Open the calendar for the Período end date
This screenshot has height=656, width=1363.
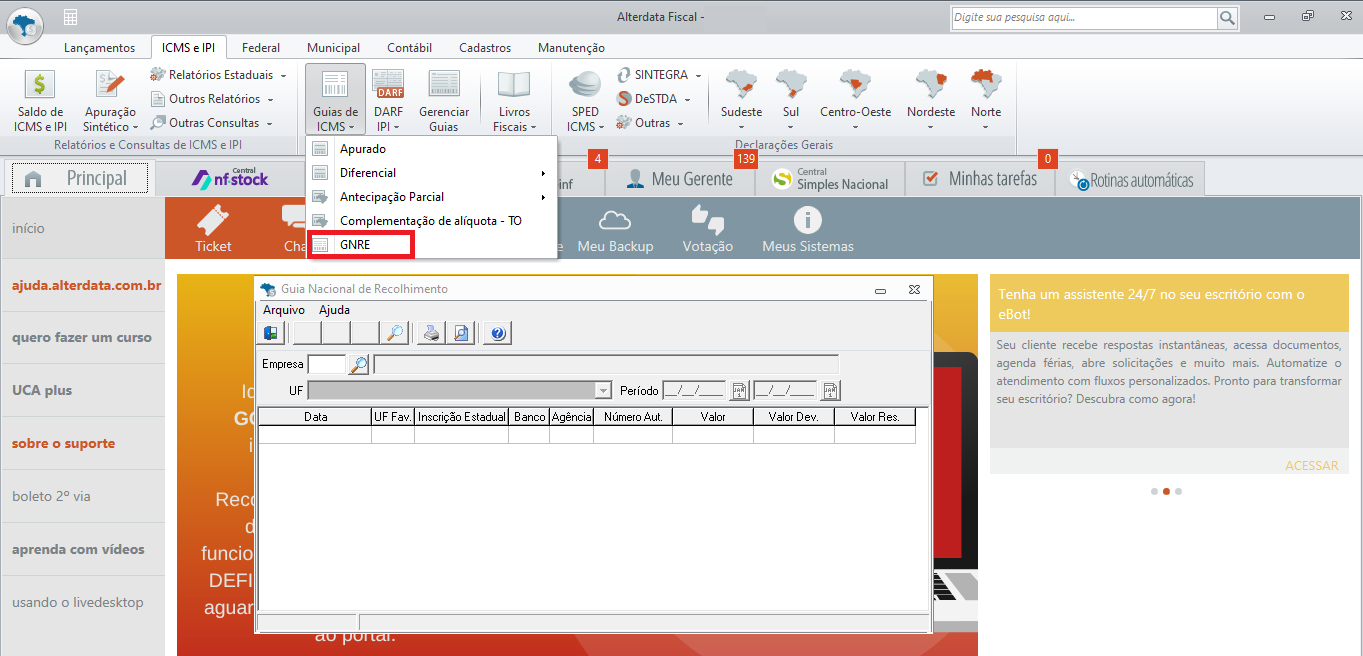coord(831,390)
